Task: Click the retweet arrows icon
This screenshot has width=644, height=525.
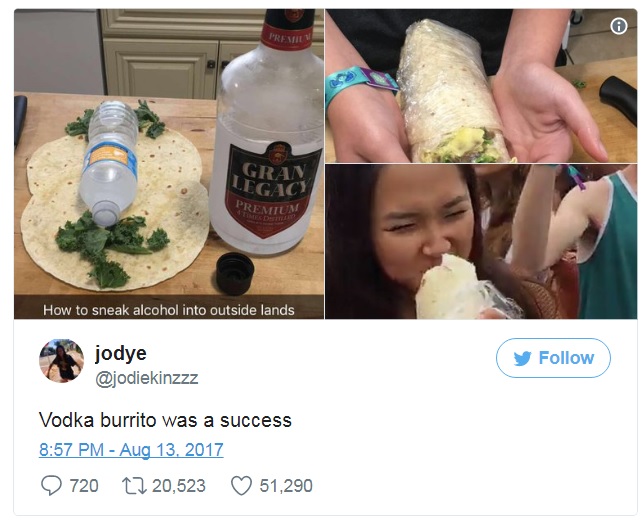Action: 134,486
